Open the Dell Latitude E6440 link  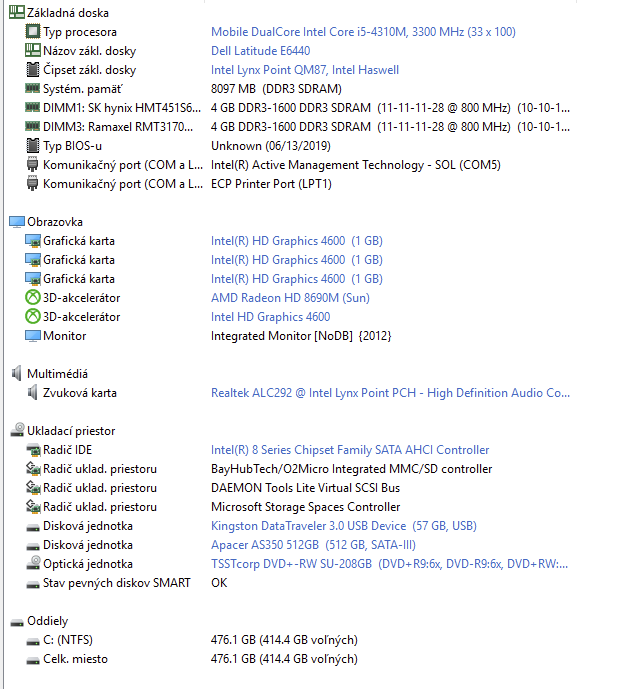[x=261, y=51]
